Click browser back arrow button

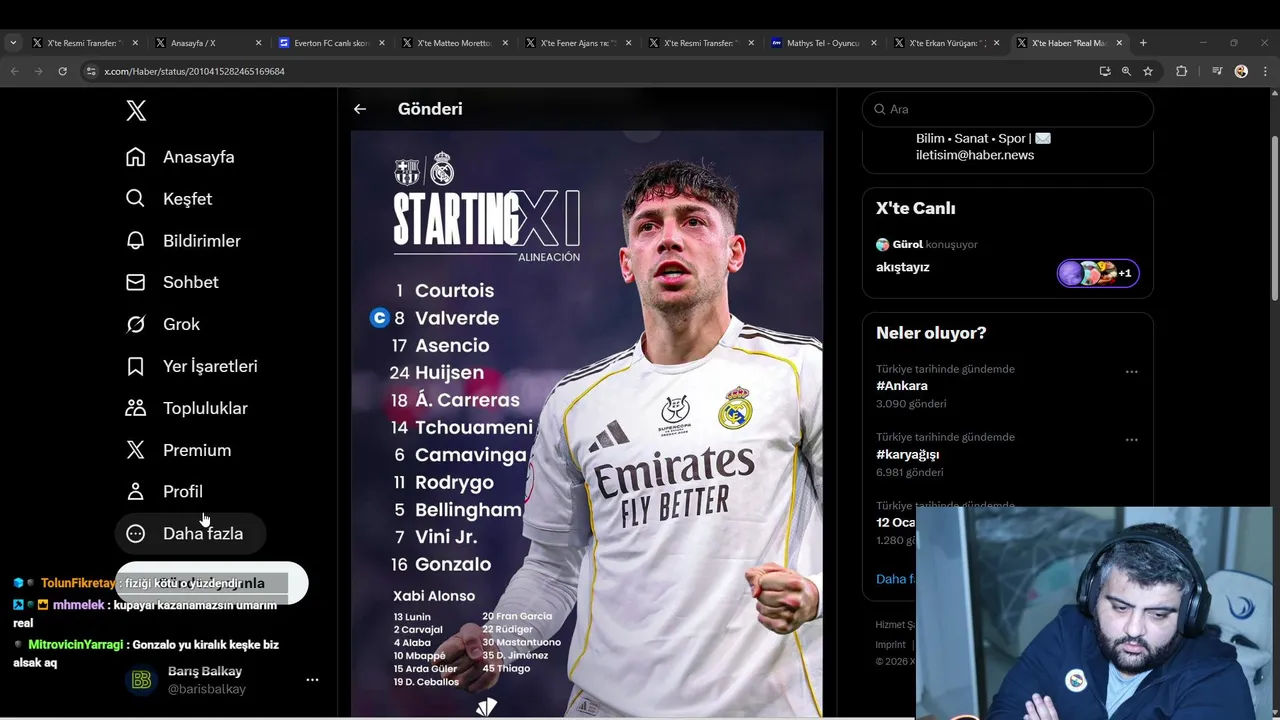pos(14,71)
